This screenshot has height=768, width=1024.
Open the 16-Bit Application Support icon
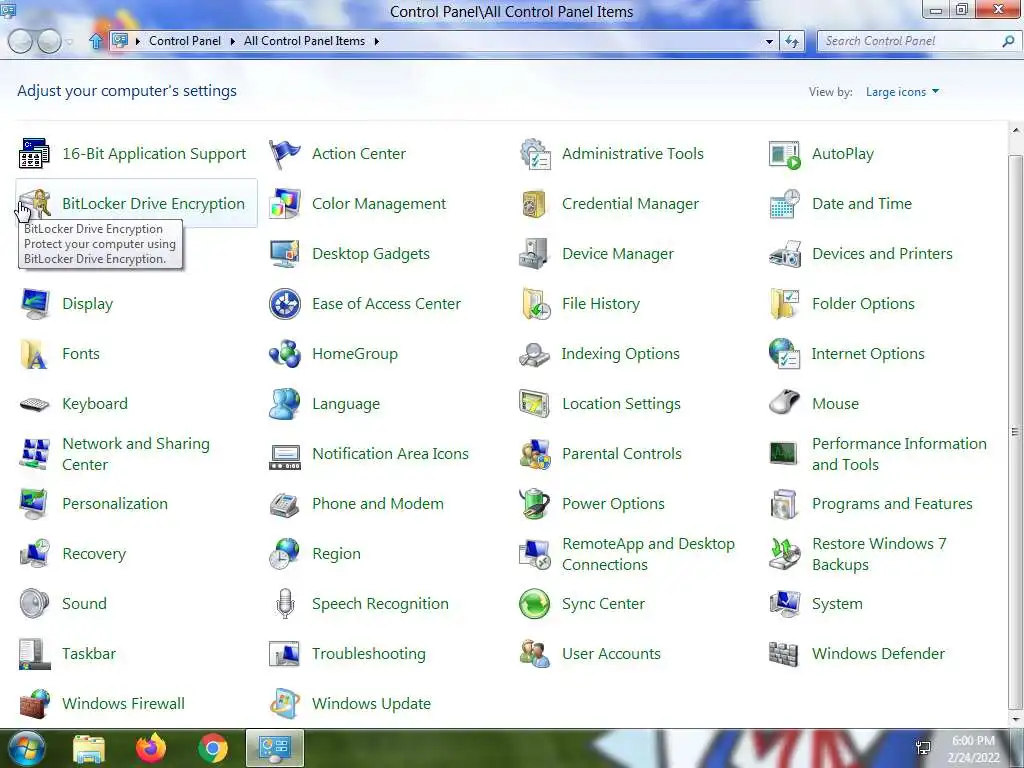tap(34, 153)
